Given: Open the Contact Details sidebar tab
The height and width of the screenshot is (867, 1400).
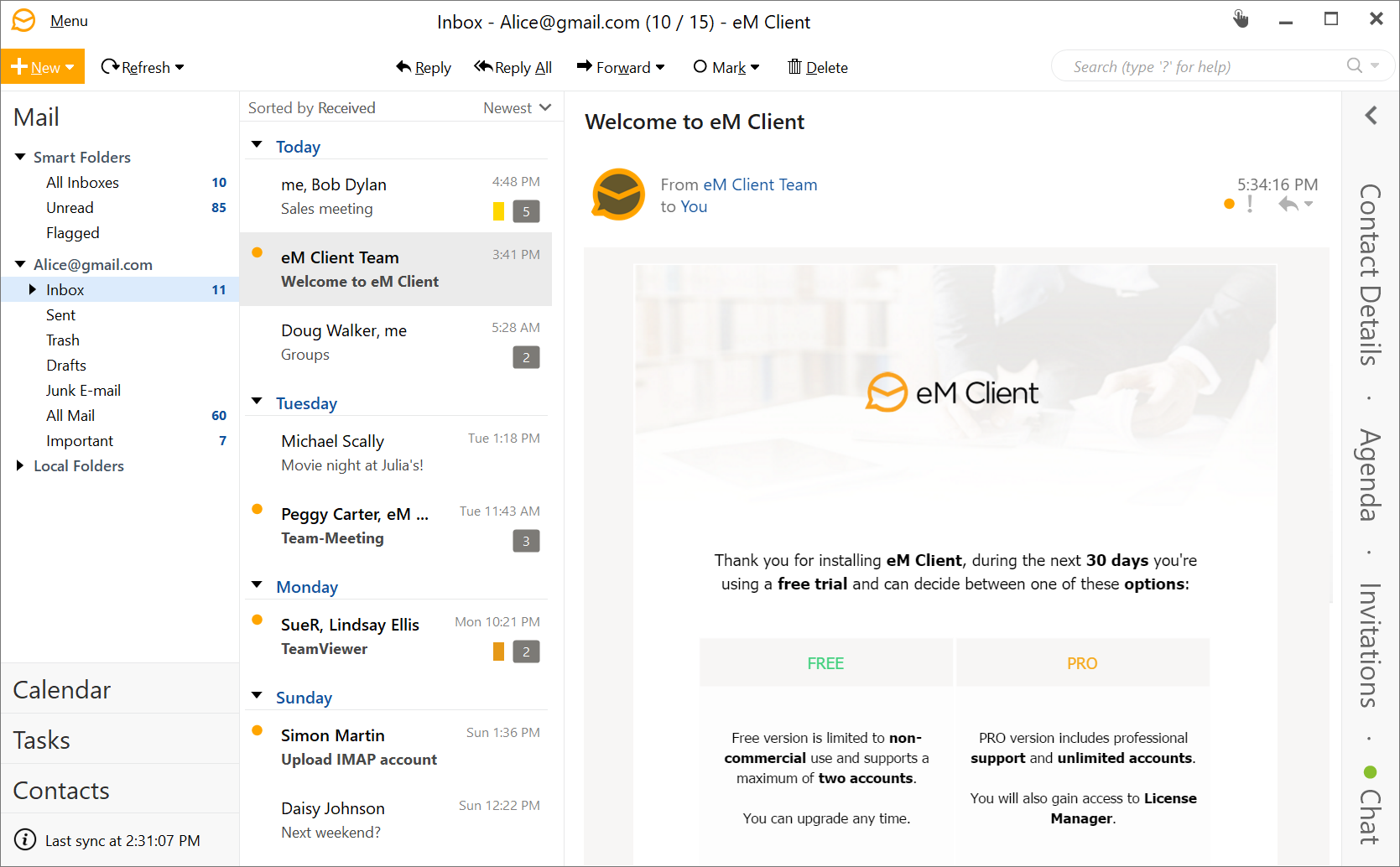Looking at the screenshot, I should point(1370,274).
